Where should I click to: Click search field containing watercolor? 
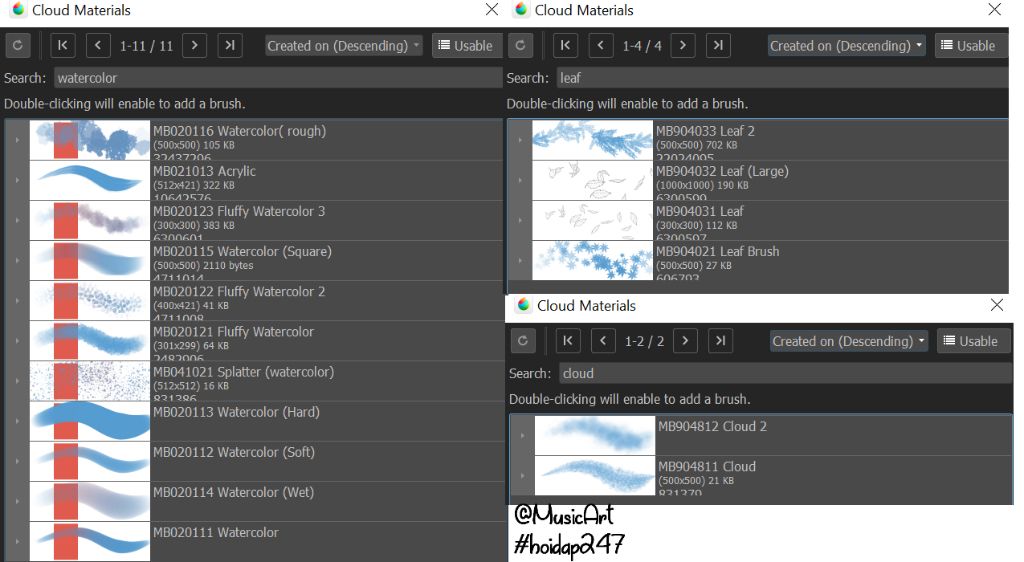click(x=278, y=78)
